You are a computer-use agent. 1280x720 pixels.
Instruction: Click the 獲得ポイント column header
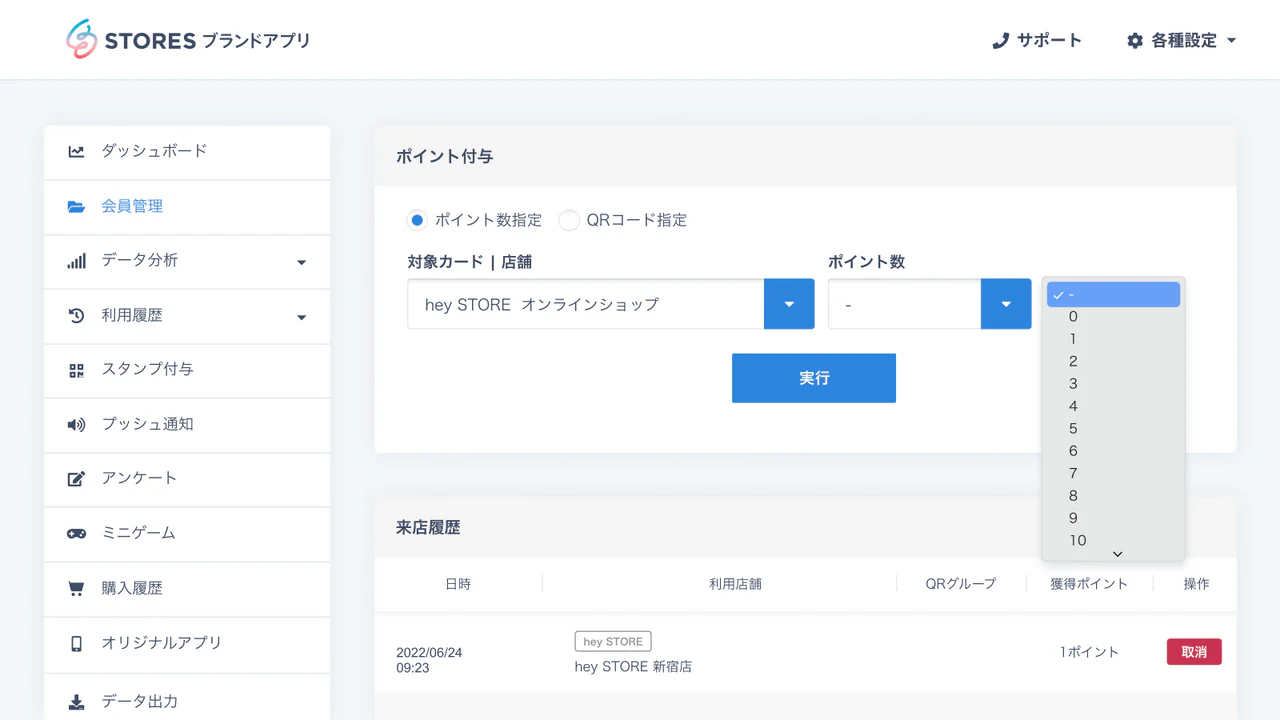[1089, 584]
